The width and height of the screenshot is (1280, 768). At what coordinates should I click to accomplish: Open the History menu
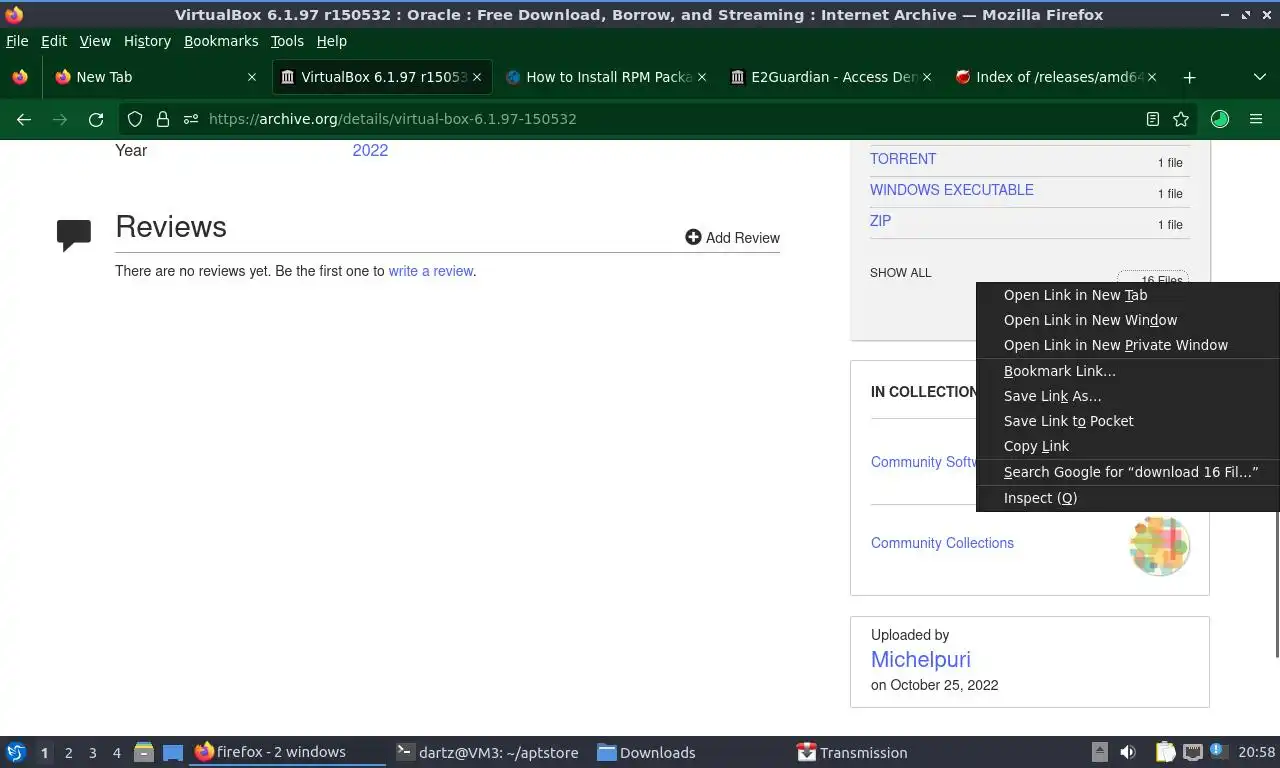click(147, 41)
